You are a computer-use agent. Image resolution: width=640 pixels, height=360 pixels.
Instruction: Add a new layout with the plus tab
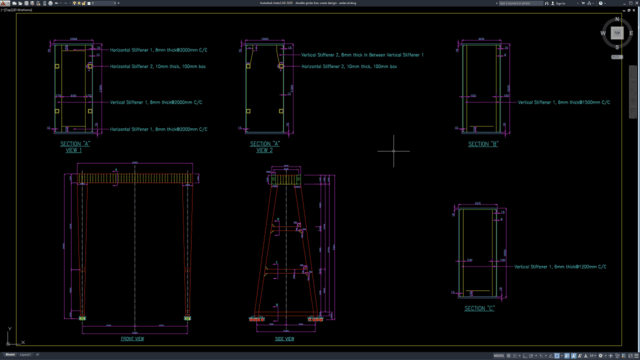[37, 355]
